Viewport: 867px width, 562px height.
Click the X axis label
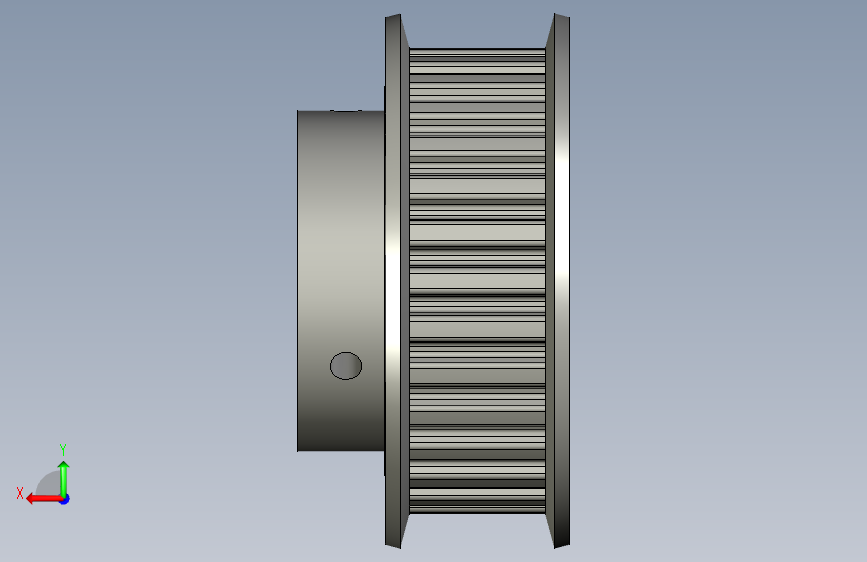pyautogui.click(x=20, y=493)
